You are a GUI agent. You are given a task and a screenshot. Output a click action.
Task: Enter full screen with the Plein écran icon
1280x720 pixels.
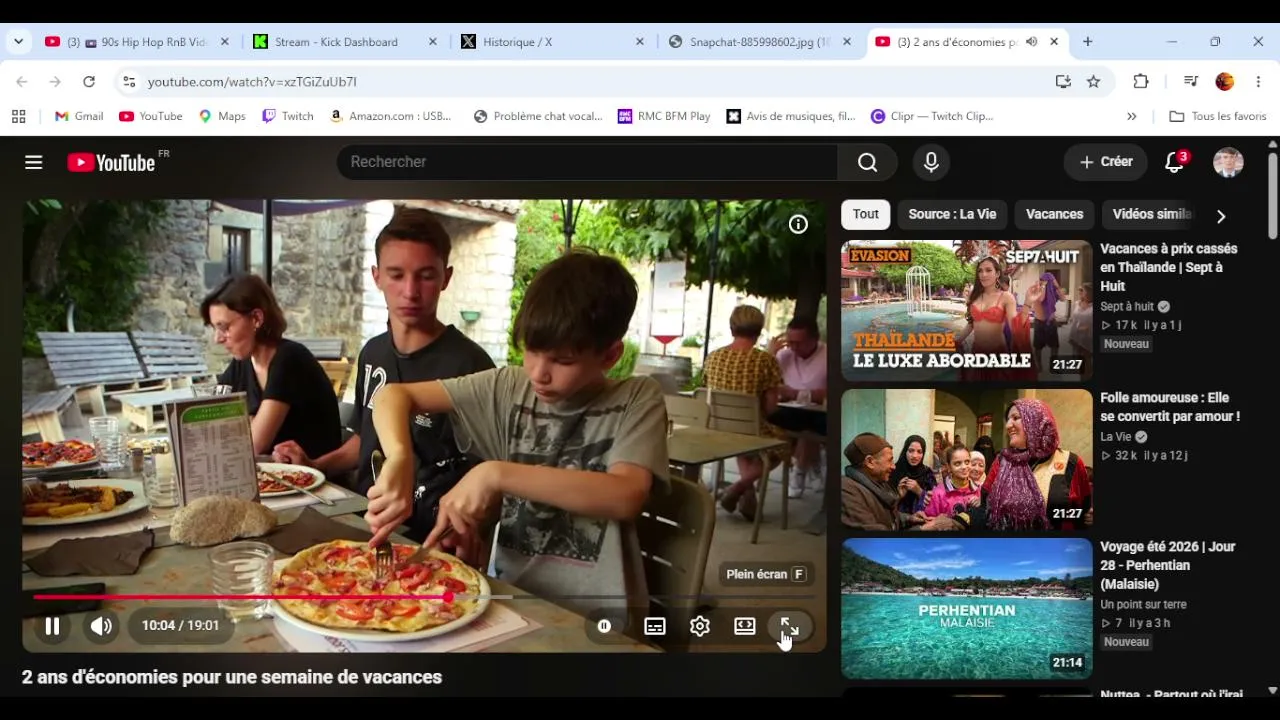(x=789, y=627)
